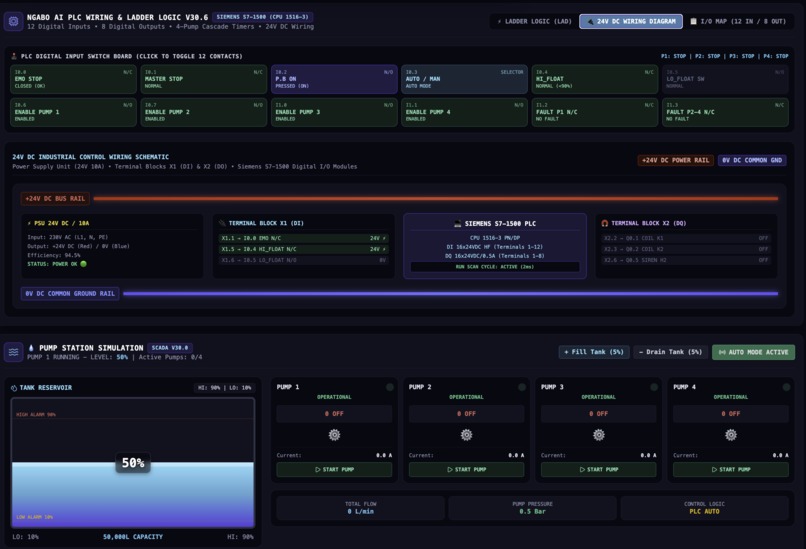The height and width of the screenshot is (549, 806).
Task: Open the I/O Map (12 IN / 8 OUT) tab
Action: (738, 22)
